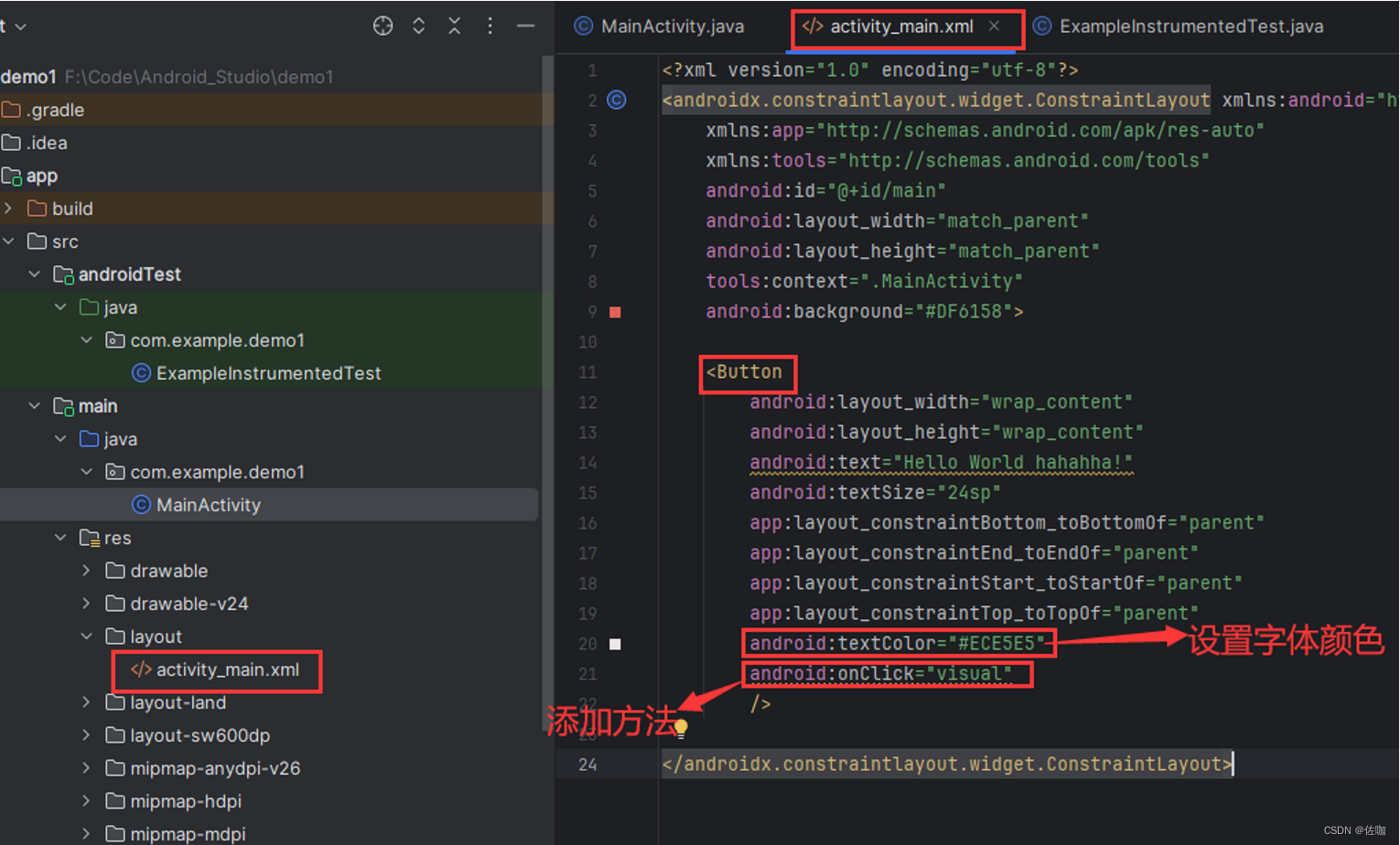Click the closing ConstraintLayout tag on line 24
The width and height of the screenshot is (1400, 845).
(947, 765)
